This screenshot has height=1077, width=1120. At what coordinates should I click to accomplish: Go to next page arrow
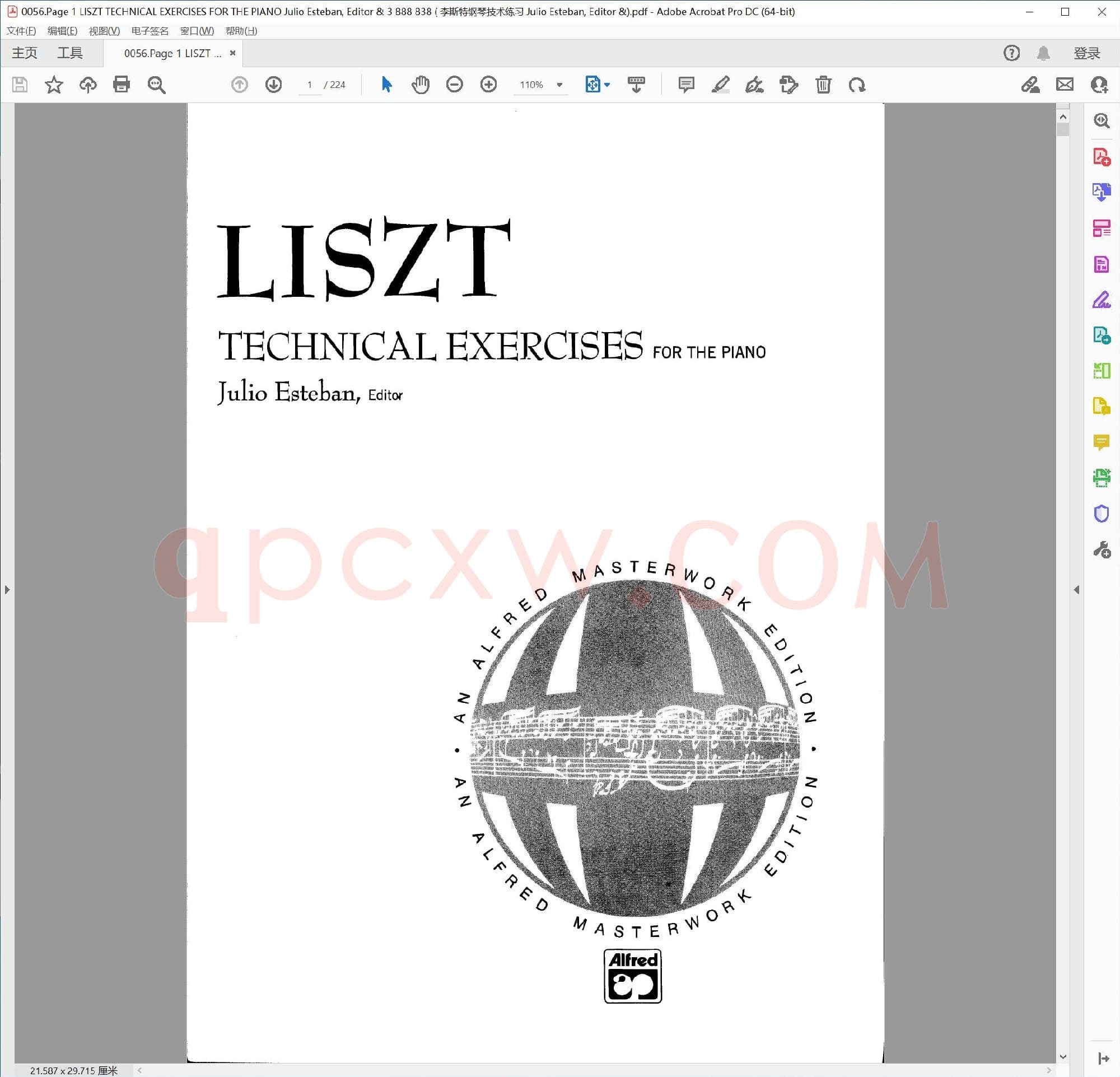pyautogui.click(x=274, y=85)
